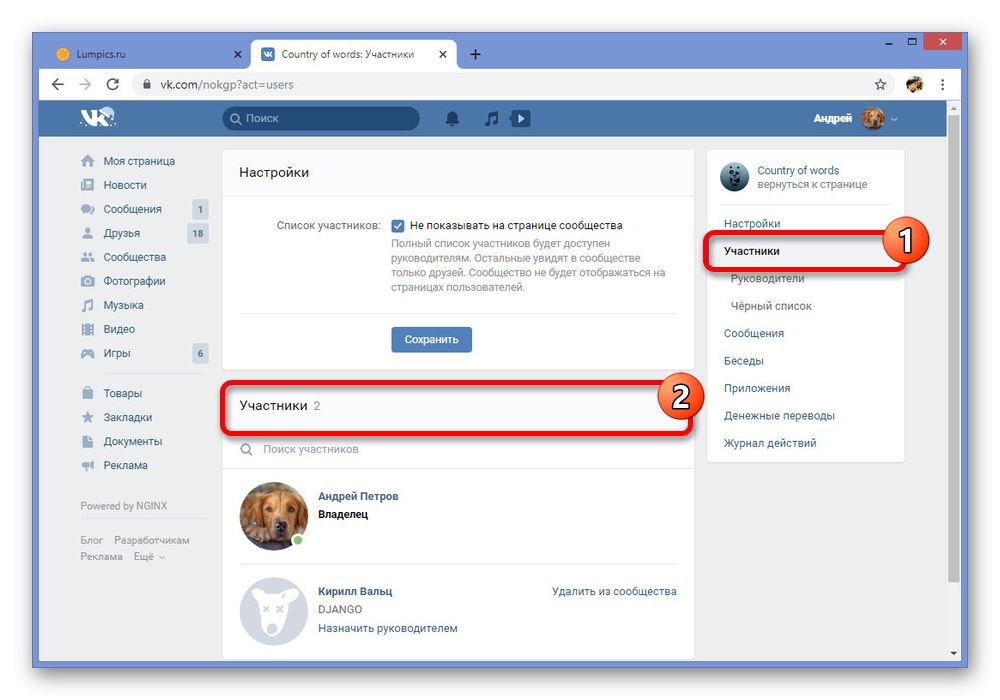Viewport: 1000px width, 700px height.
Task: Click Андрей Петров dog avatar thumbnail
Action: point(273,516)
